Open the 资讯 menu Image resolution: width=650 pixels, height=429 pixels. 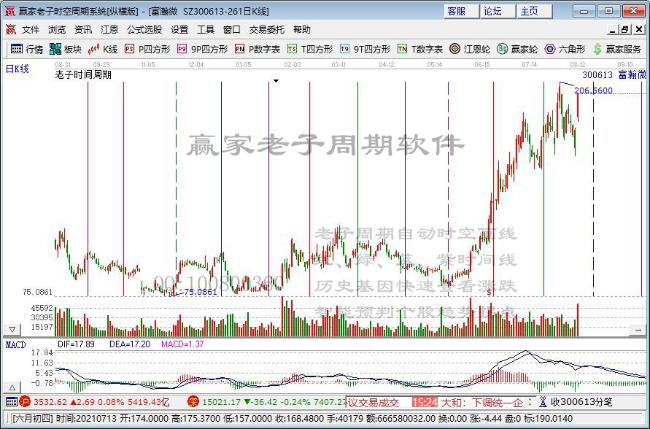(83, 30)
